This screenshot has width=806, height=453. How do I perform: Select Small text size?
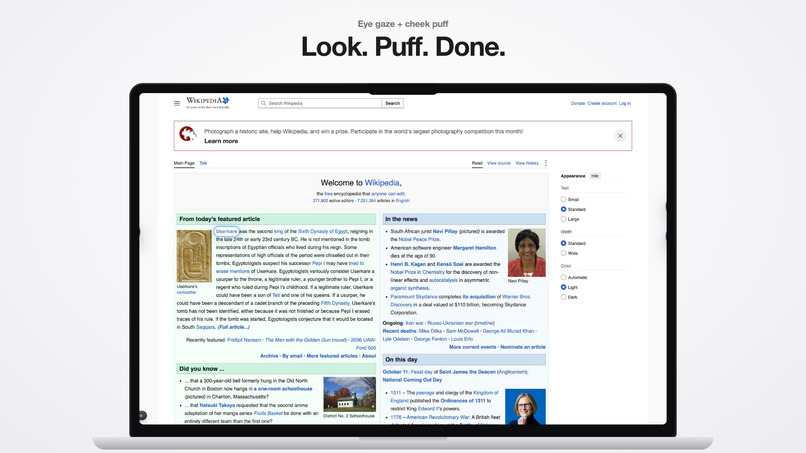[563, 199]
